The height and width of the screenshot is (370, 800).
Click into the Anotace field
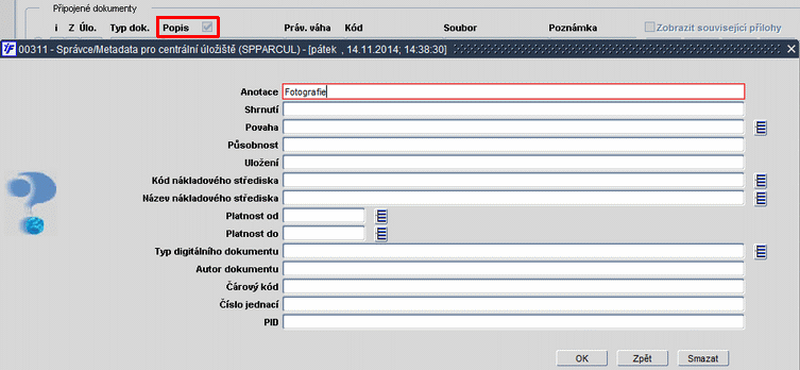point(513,92)
